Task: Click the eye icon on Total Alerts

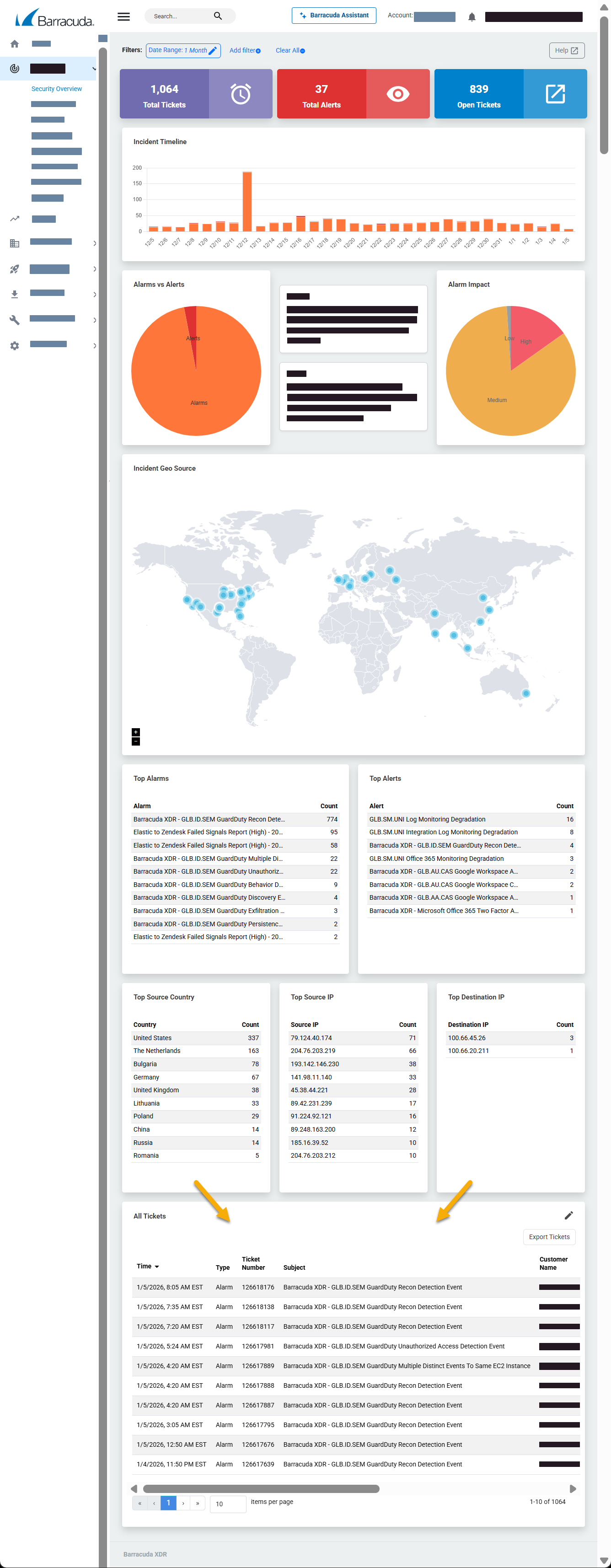Action: tap(397, 94)
